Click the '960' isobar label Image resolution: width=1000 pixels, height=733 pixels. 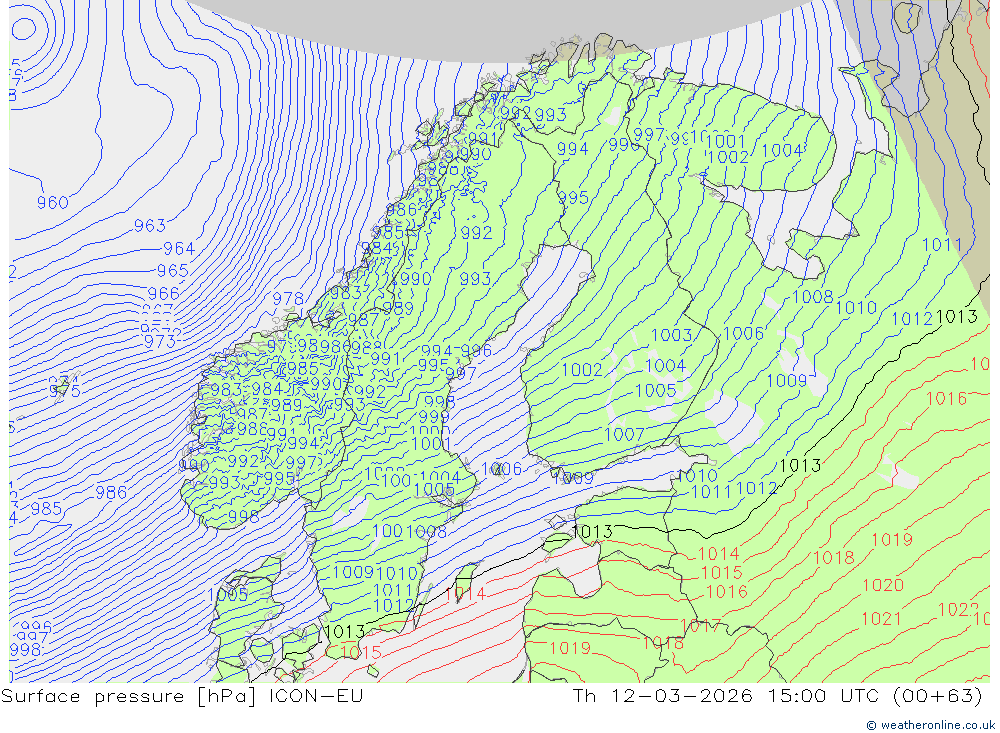52,203
